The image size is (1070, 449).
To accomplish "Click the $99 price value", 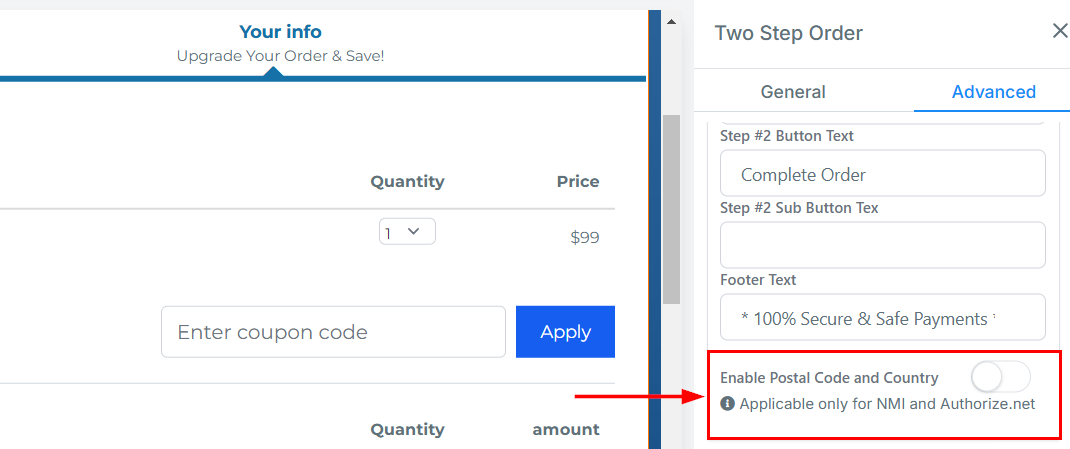I will pyautogui.click(x=584, y=238).
